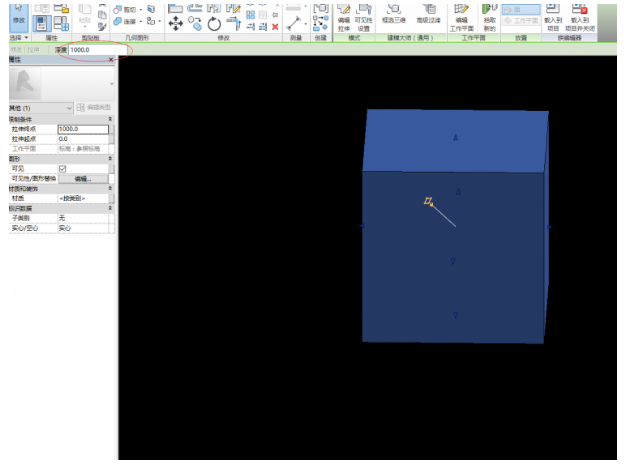Click the red X Delete icon
The width and height of the screenshot is (624, 465).
point(275,27)
